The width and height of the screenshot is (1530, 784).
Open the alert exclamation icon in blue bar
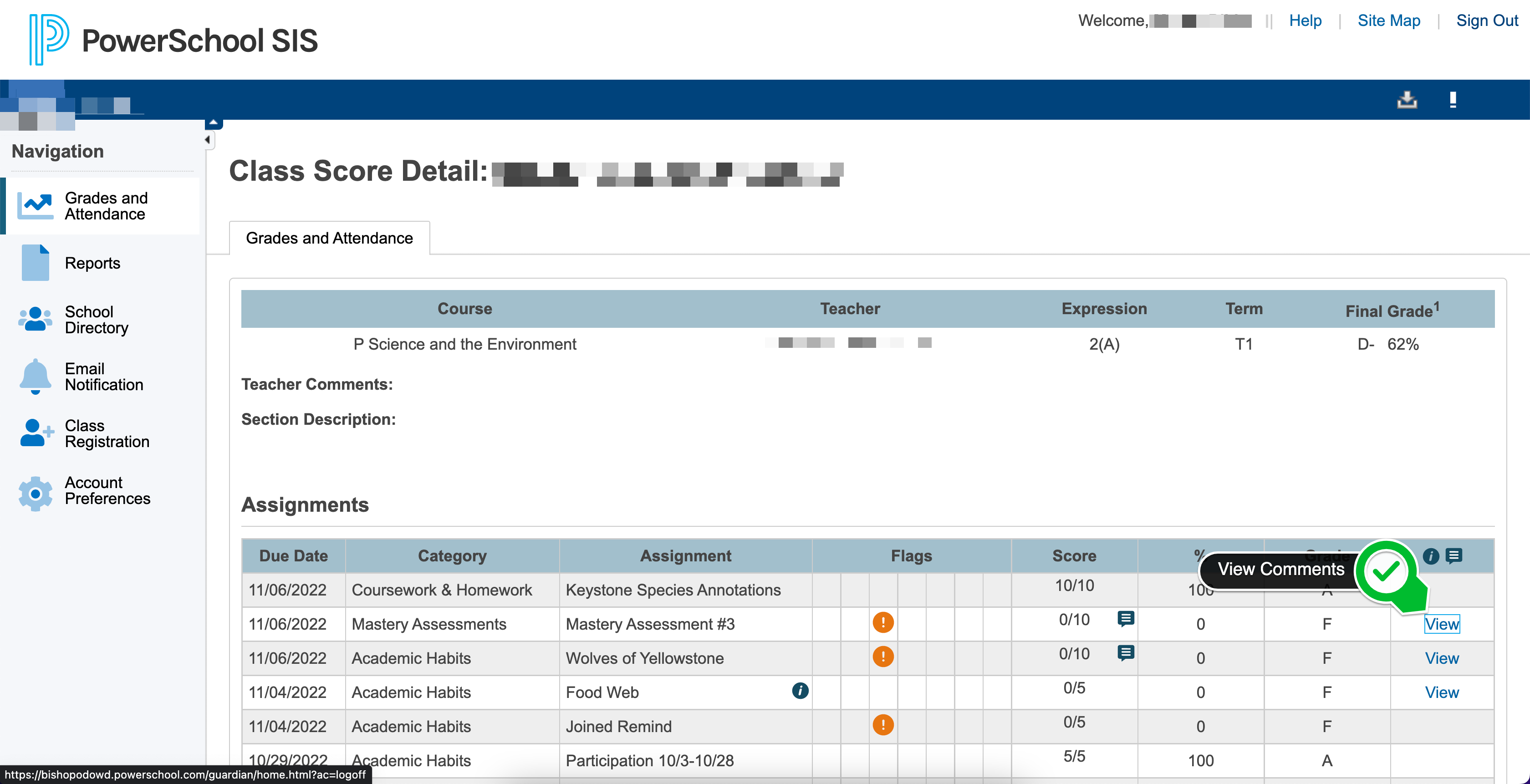(x=1453, y=99)
